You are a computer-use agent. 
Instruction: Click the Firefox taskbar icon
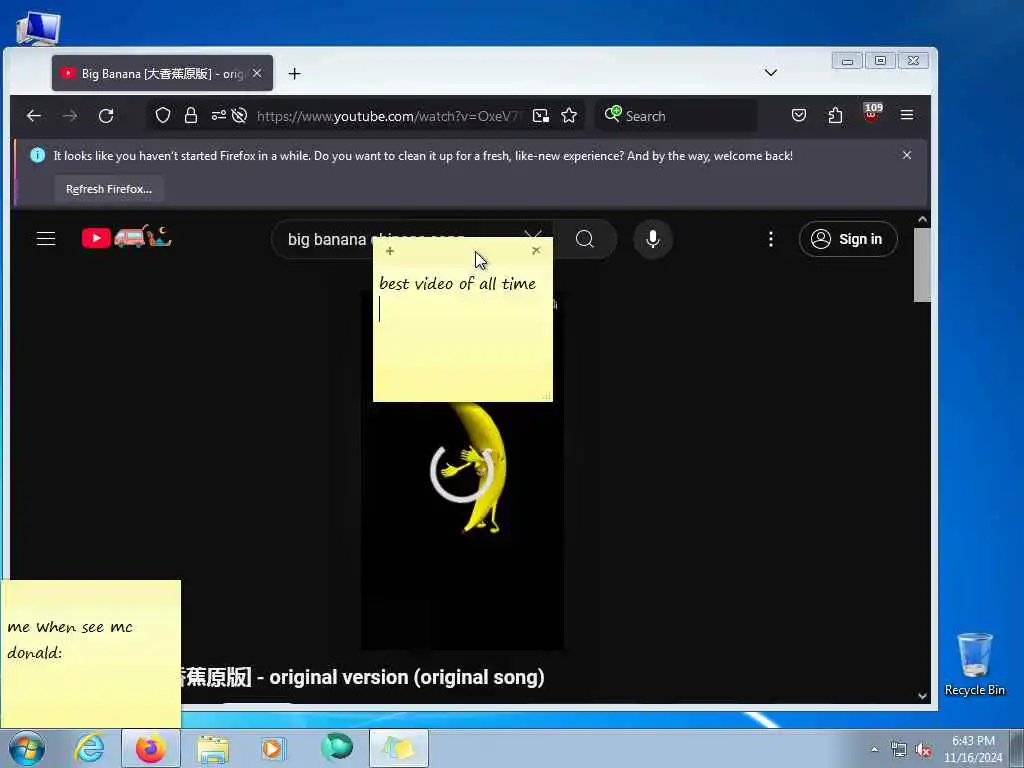tap(151, 748)
